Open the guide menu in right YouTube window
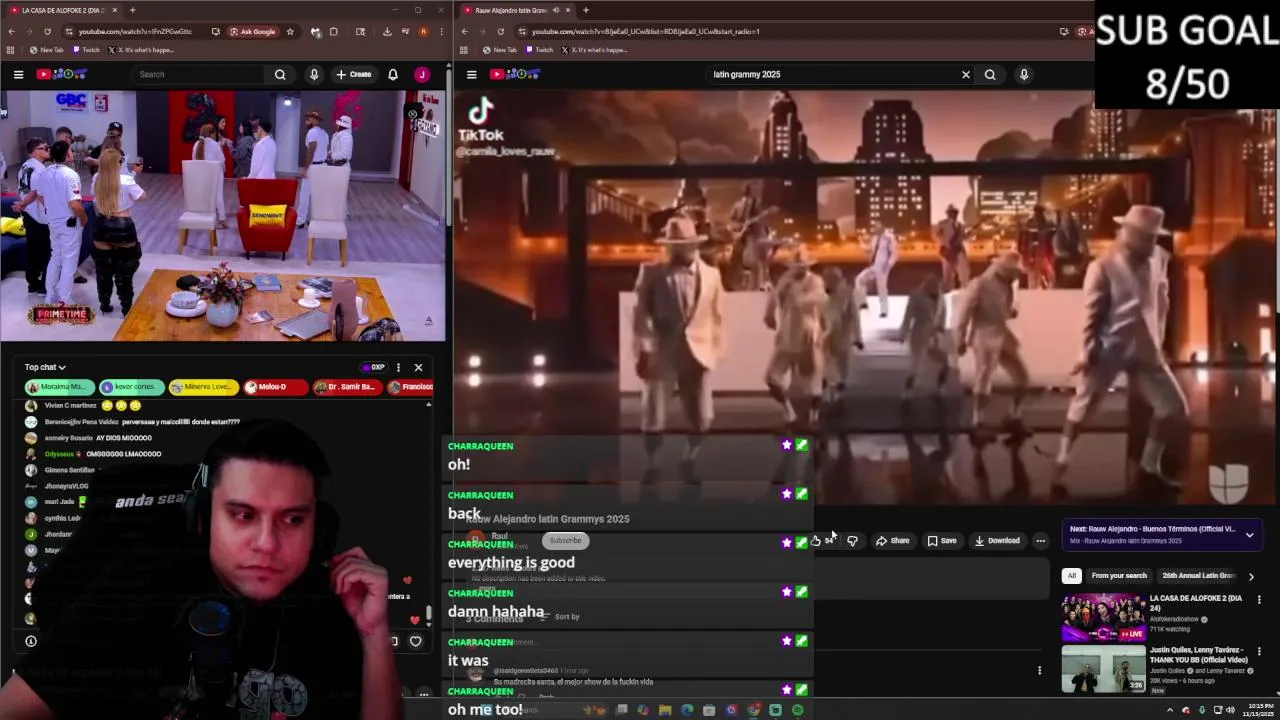The width and height of the screenshot is (1280, 720). point(472,74)
